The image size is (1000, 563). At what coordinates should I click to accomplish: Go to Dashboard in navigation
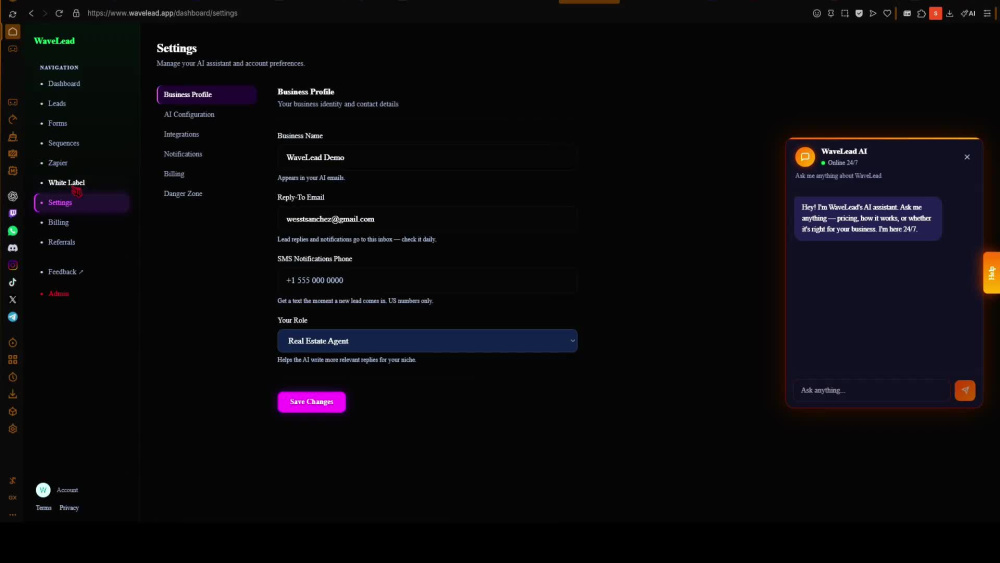(64, 84)
